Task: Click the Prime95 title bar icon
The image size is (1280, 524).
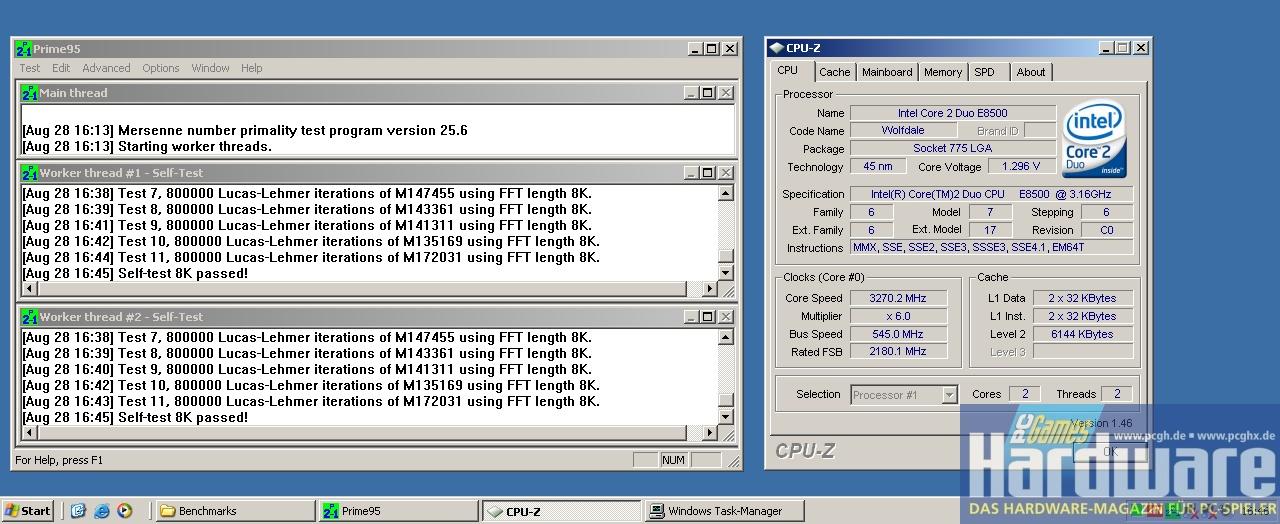Action: click(x=24, y=48)
